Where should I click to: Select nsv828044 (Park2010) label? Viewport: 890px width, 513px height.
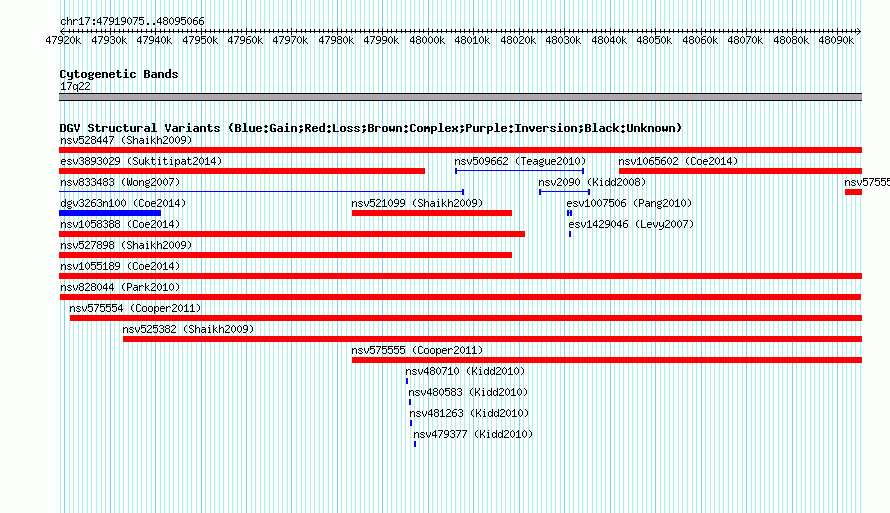[x=120, y=287]
